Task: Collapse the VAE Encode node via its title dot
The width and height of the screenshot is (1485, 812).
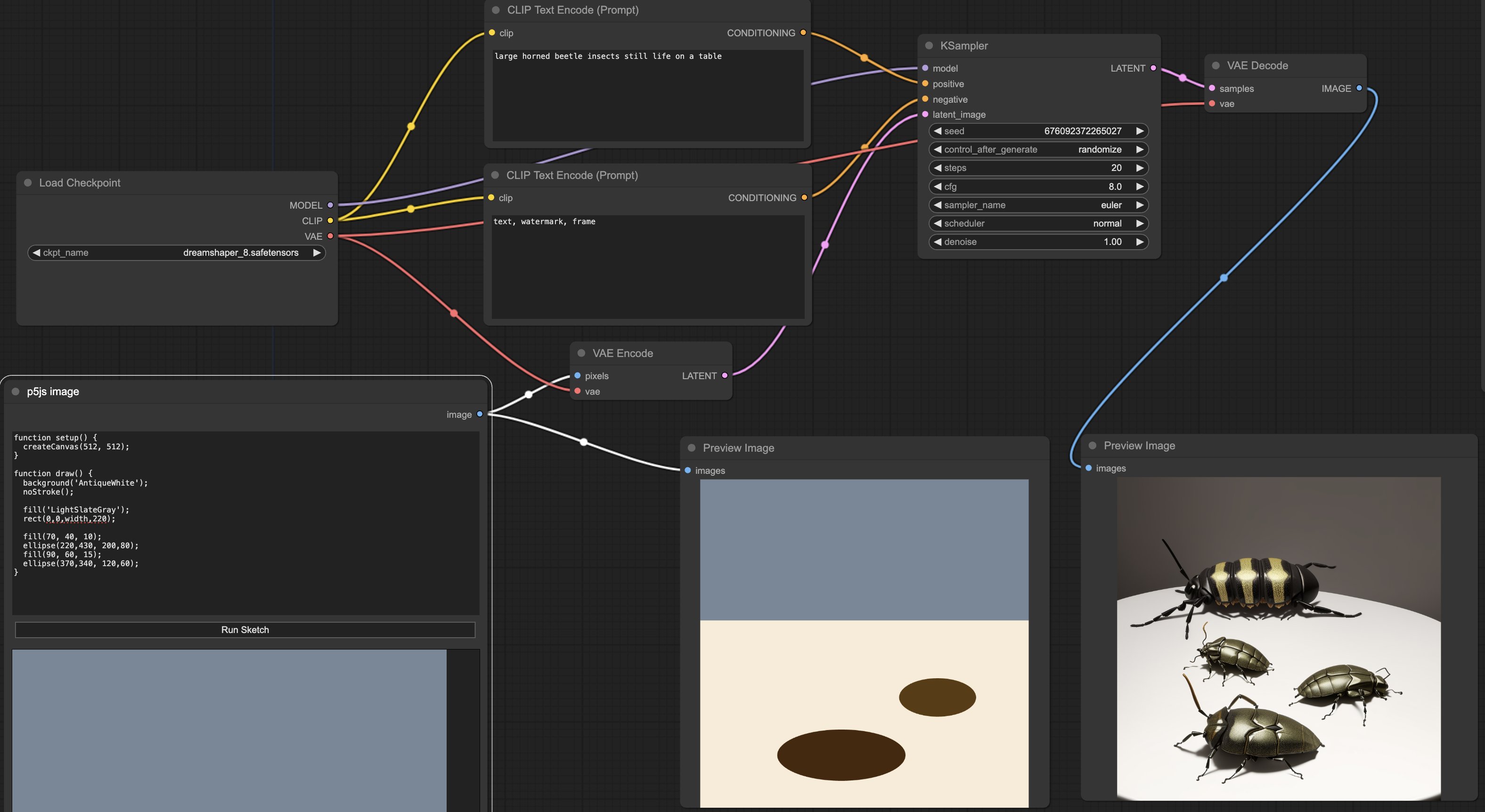Action: [581, 353]
